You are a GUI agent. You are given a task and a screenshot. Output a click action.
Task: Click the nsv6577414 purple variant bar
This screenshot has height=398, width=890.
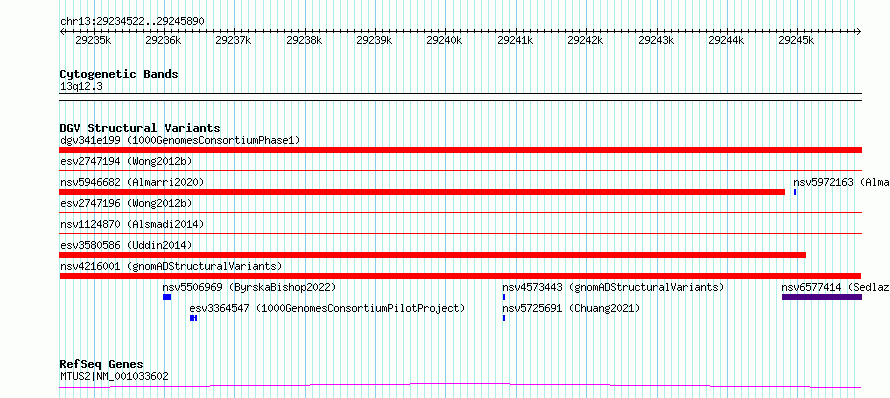pos(822,297)
